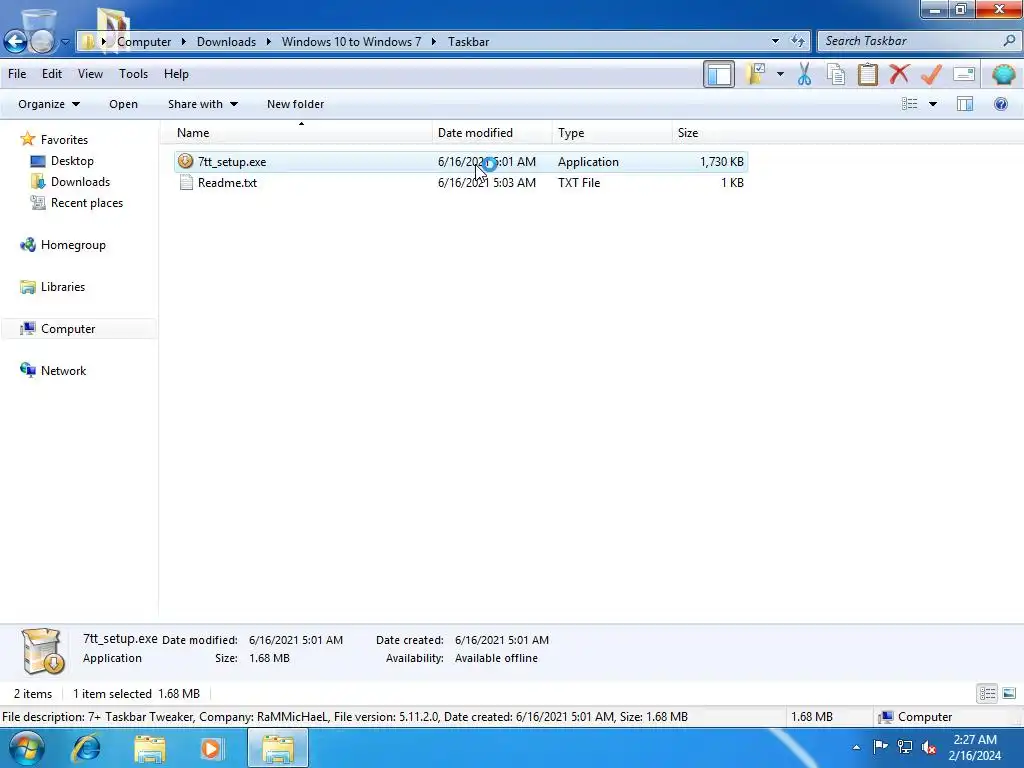Delete using the red X toolbar icon
This screenshot has height=768, width=1024.
click(899, 74)
